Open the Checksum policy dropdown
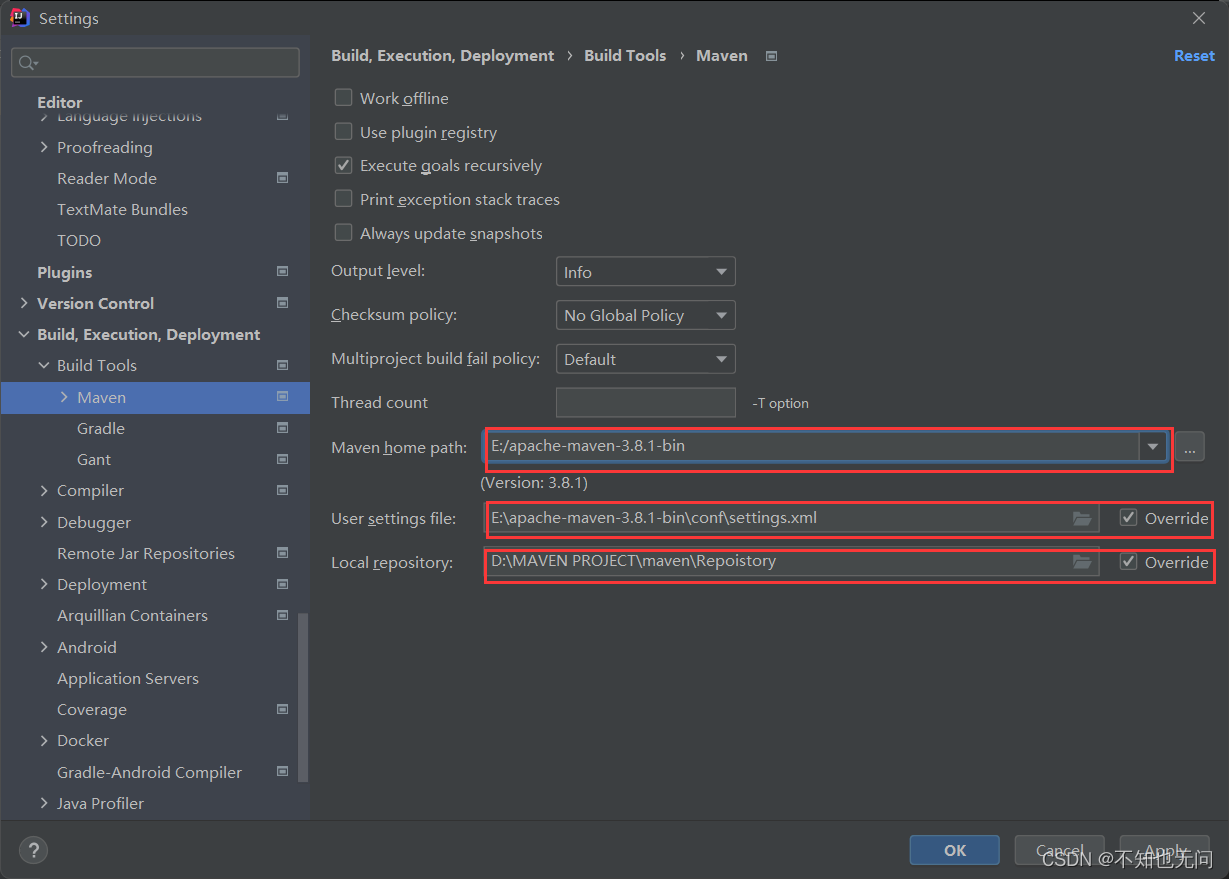 pos(645,315)
